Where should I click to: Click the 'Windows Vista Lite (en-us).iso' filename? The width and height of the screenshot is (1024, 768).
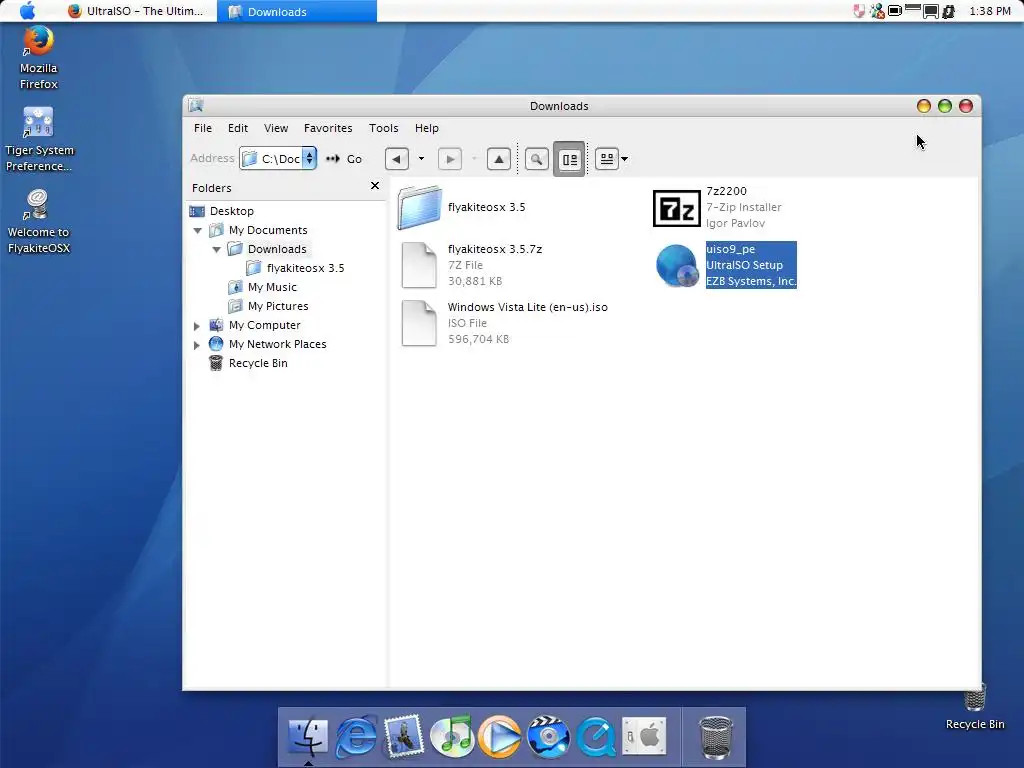point(528,307)
